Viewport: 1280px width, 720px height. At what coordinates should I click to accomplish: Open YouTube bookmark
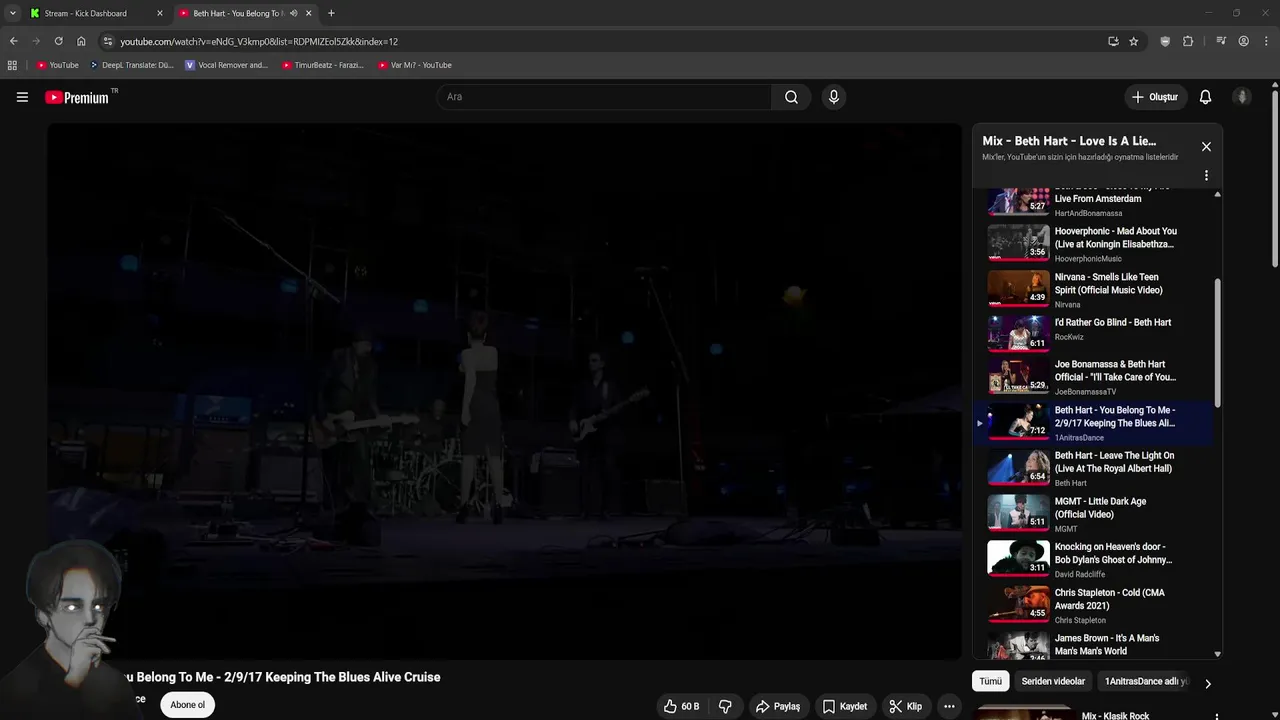point(57,65)
